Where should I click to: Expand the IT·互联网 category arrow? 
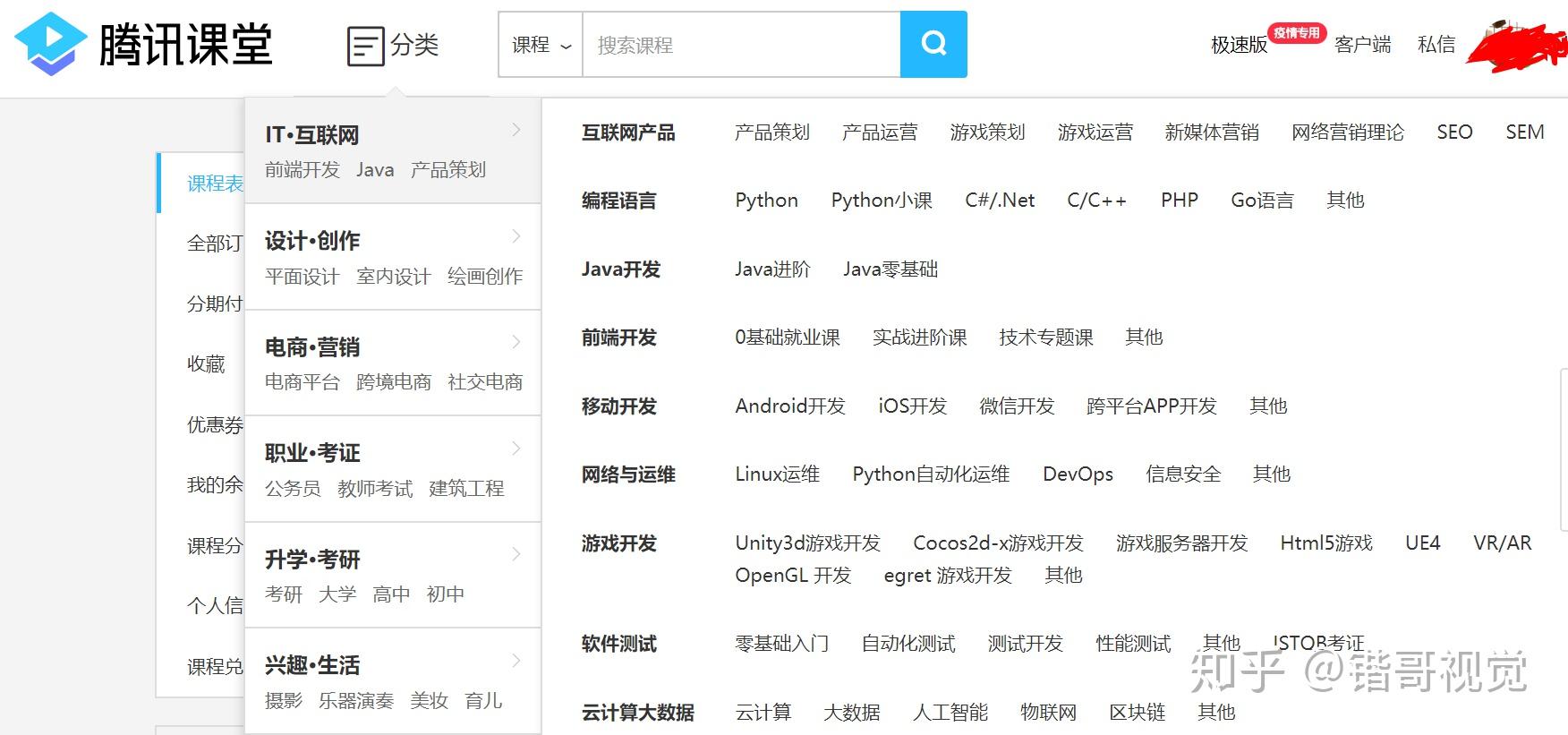[516, 130]
